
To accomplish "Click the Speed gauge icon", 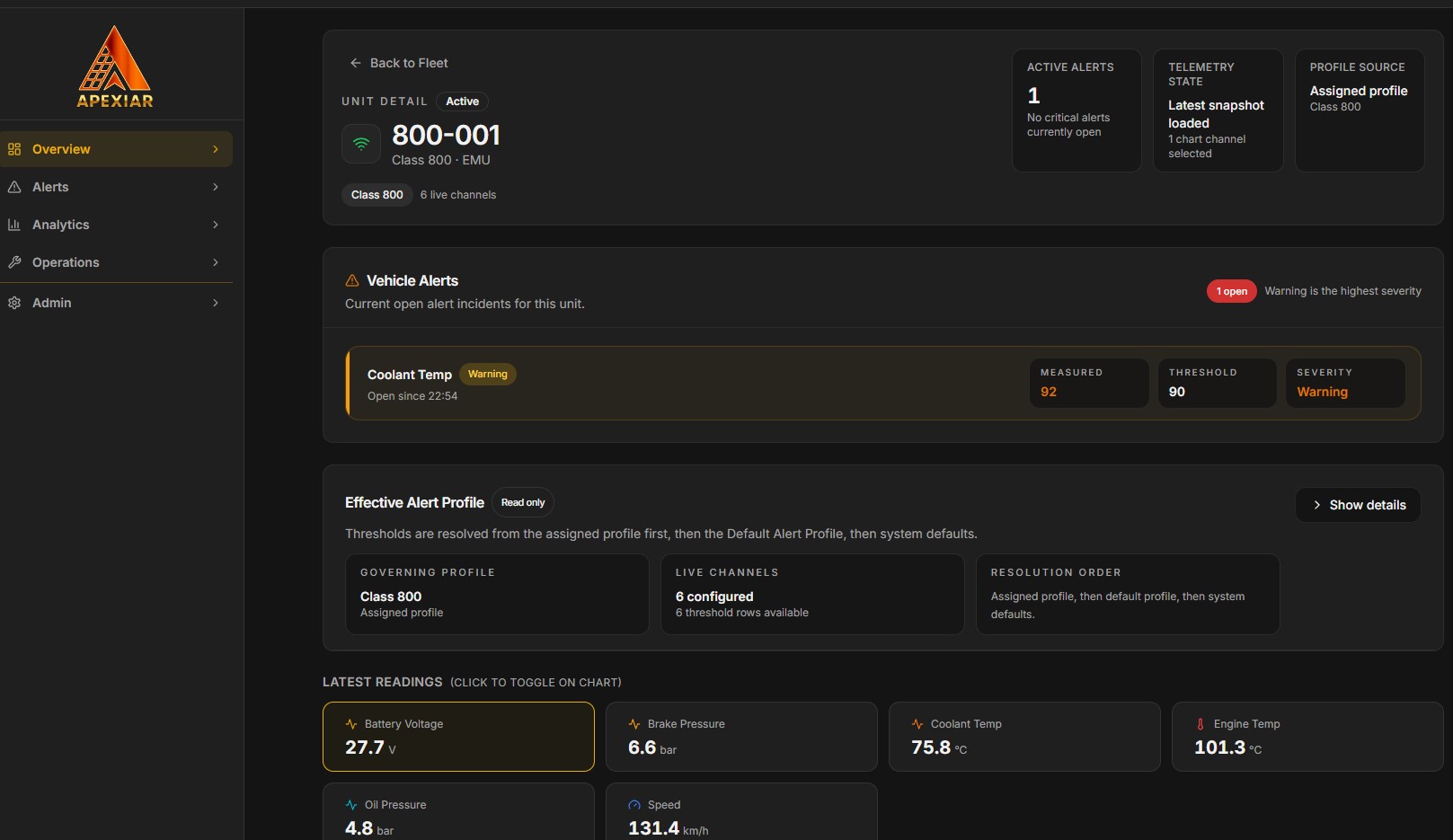I will click(634, 805).
